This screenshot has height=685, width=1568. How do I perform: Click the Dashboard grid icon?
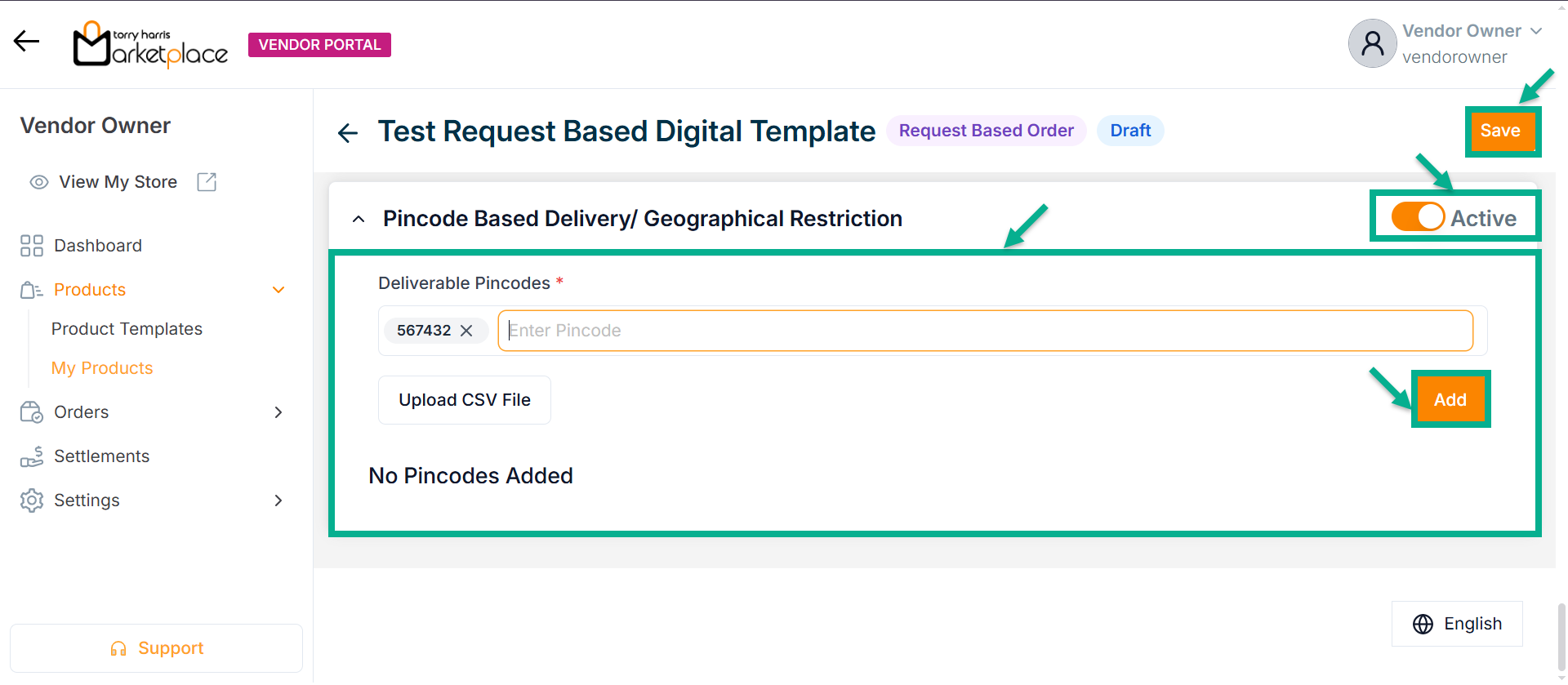[x=32, y=246]
